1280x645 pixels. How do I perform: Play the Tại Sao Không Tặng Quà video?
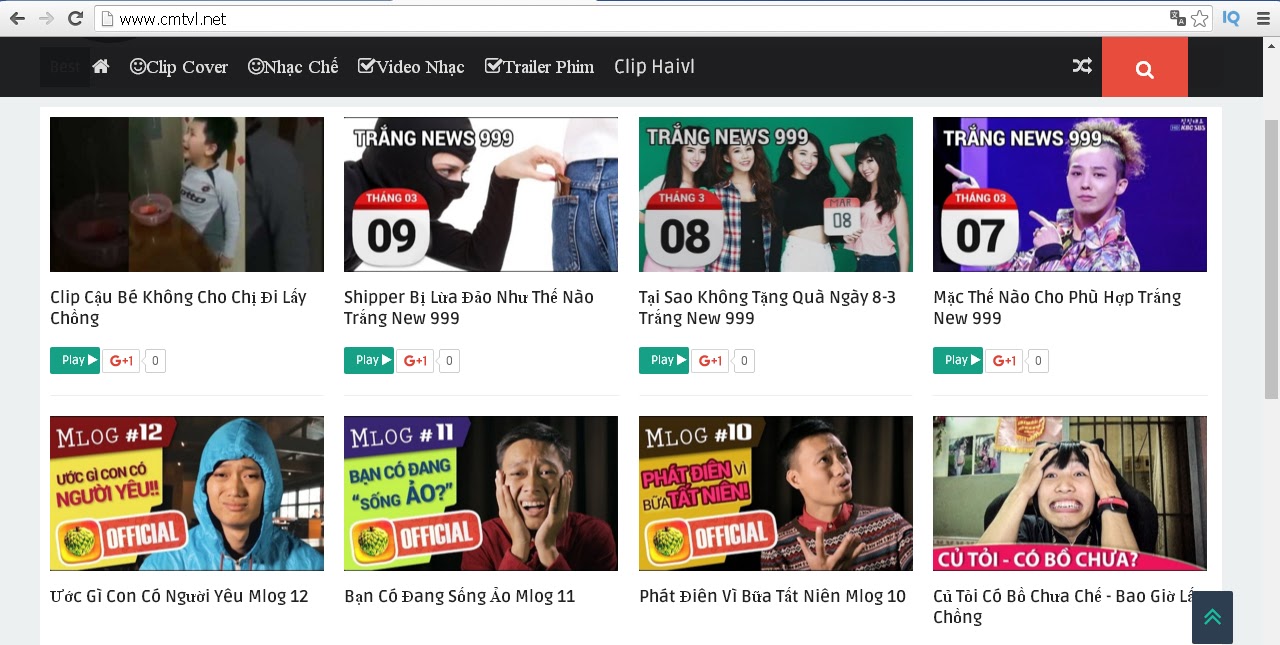(664, 360)
